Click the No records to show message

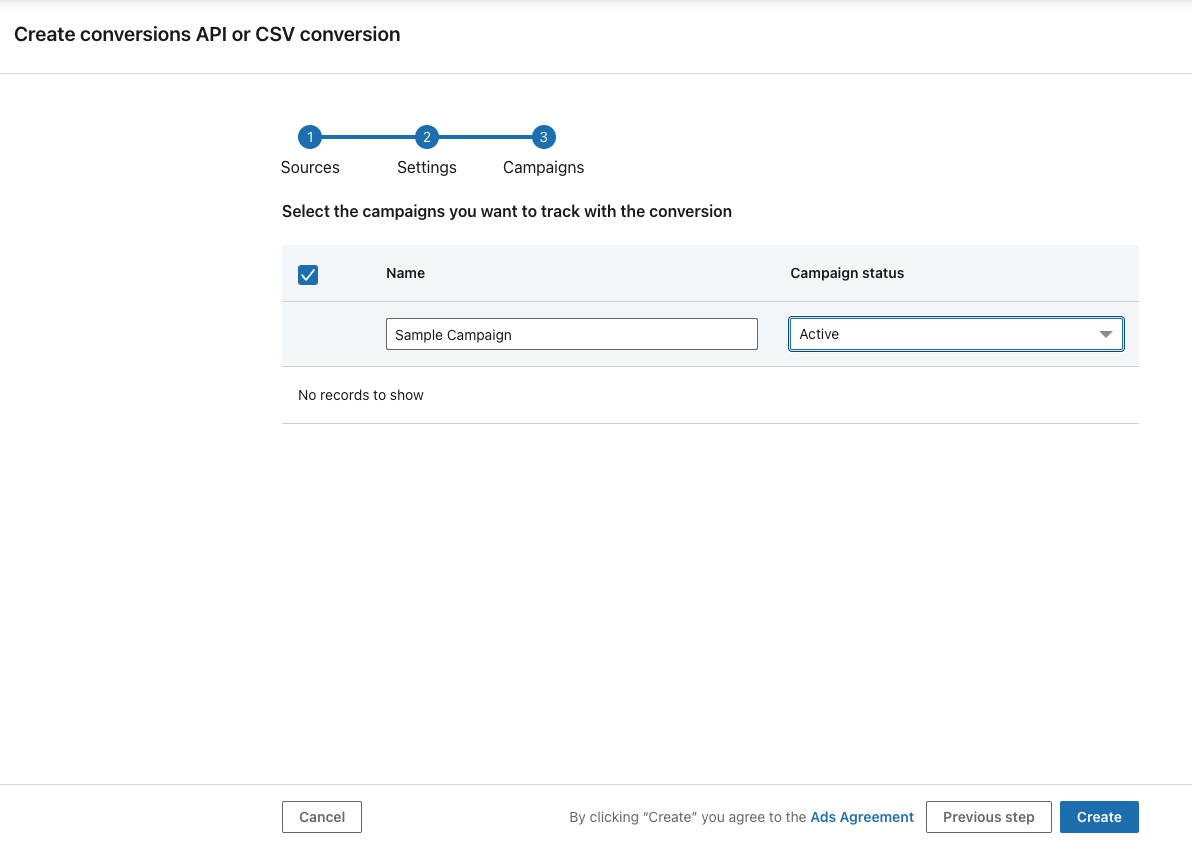click(360, 395)
